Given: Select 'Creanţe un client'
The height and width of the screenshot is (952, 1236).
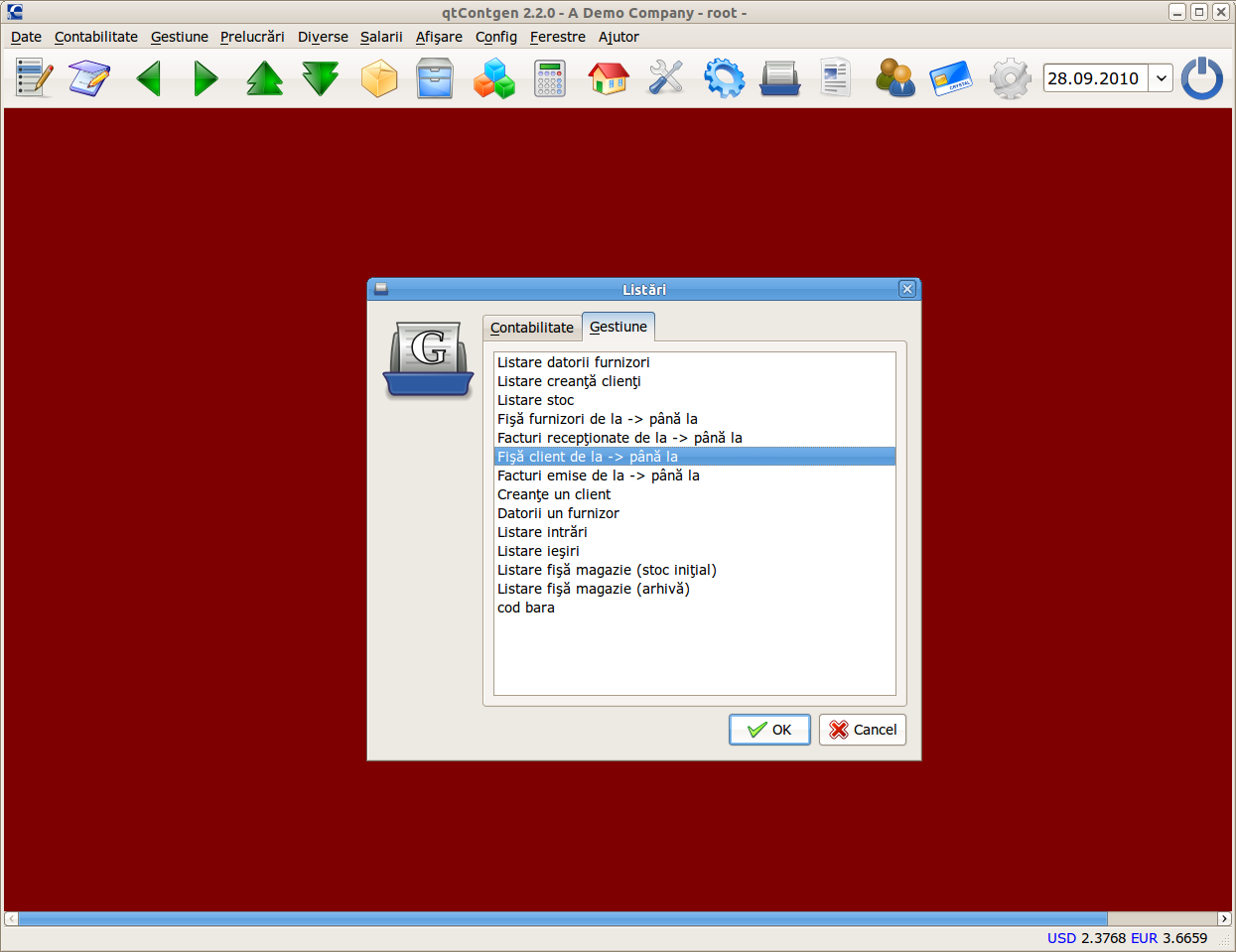Looking at the screenshot, I should pyautogui.click(x=695, y=494).
